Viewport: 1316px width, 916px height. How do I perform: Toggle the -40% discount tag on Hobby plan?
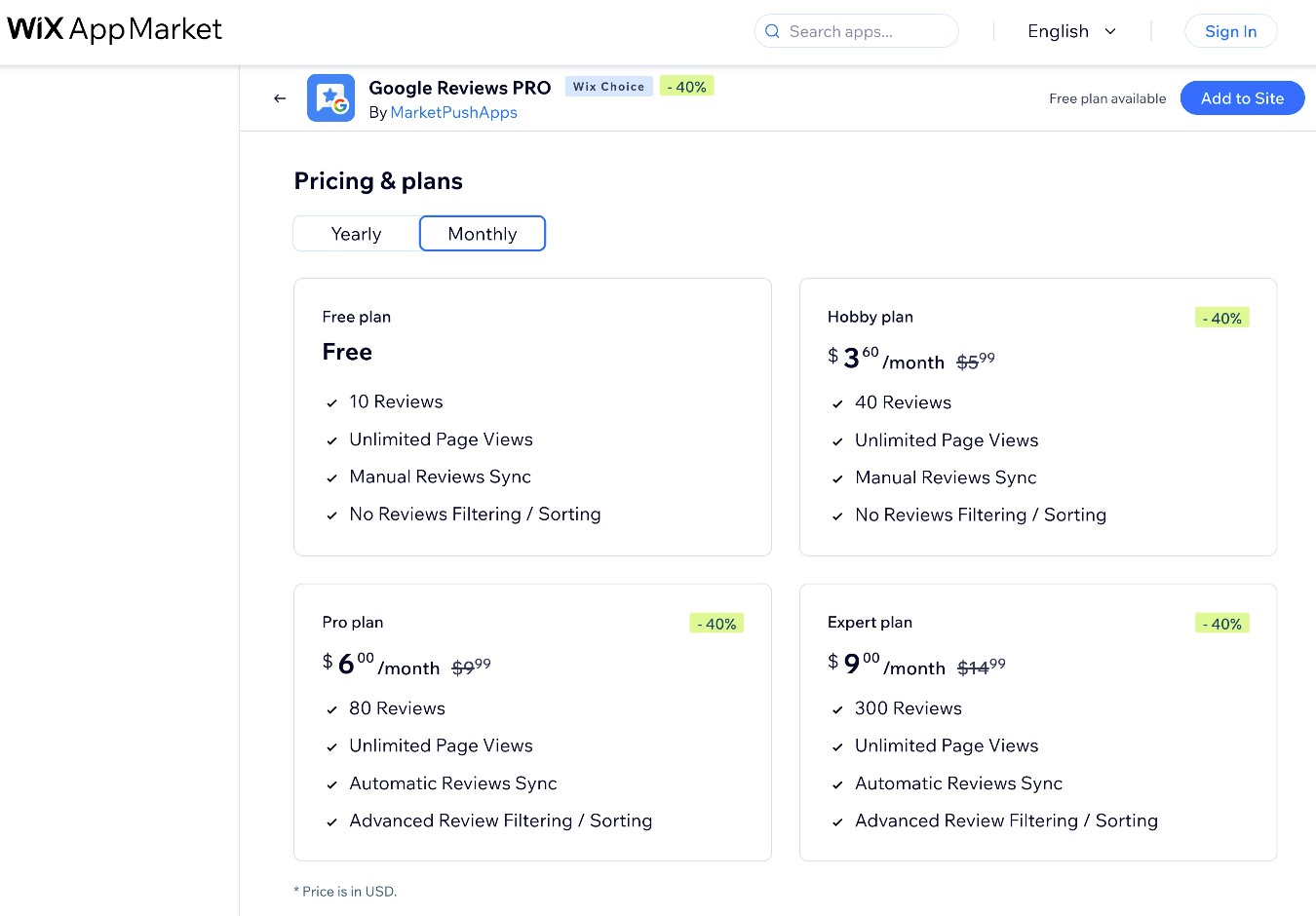pos(1221,318)
